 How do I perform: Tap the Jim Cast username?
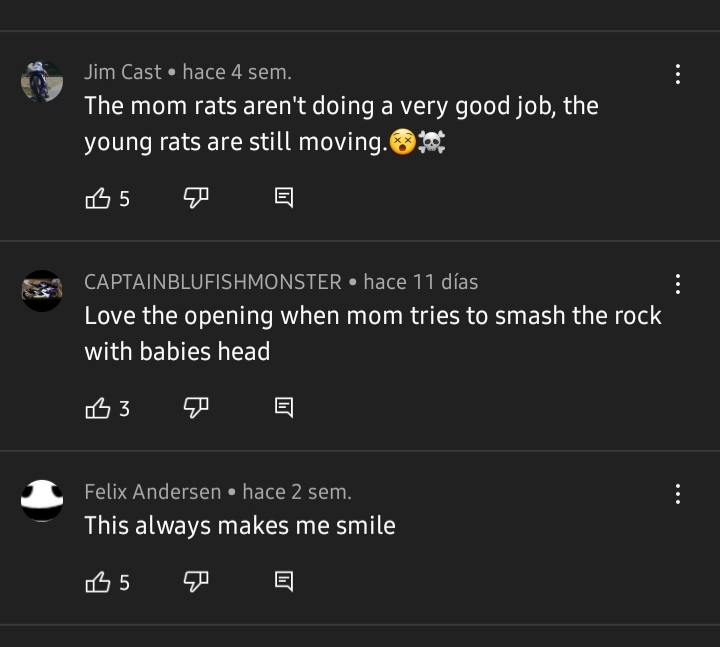pyautogui.click(x=122, y=72)
